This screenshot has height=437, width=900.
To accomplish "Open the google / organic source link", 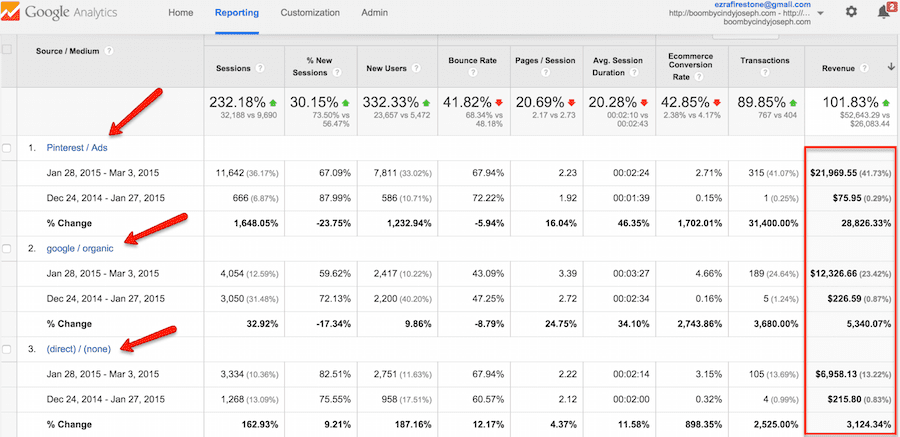I will (80, 249).
